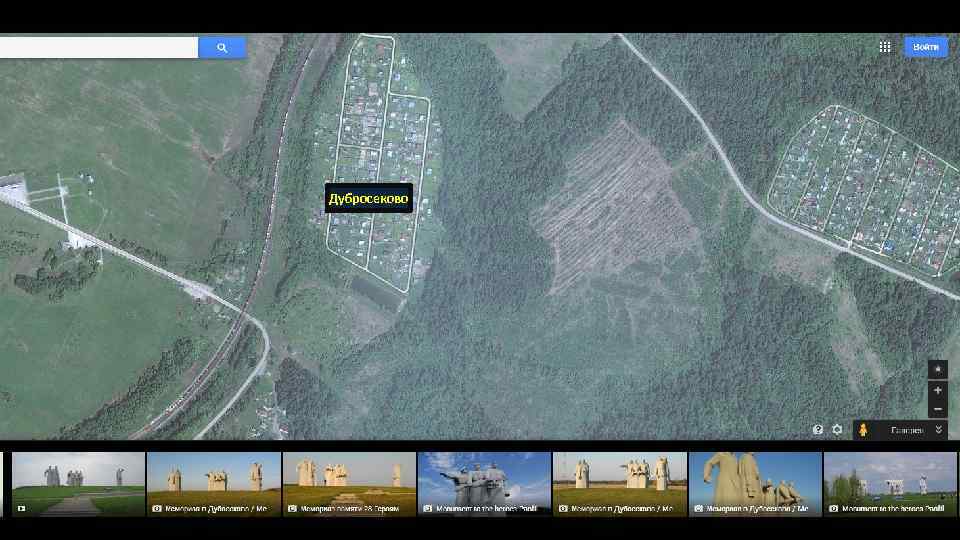The image size is (960, 540).
Task: Open thumbnail 'Мемориал памяти 28 Героям'
Action: [349, 484]
